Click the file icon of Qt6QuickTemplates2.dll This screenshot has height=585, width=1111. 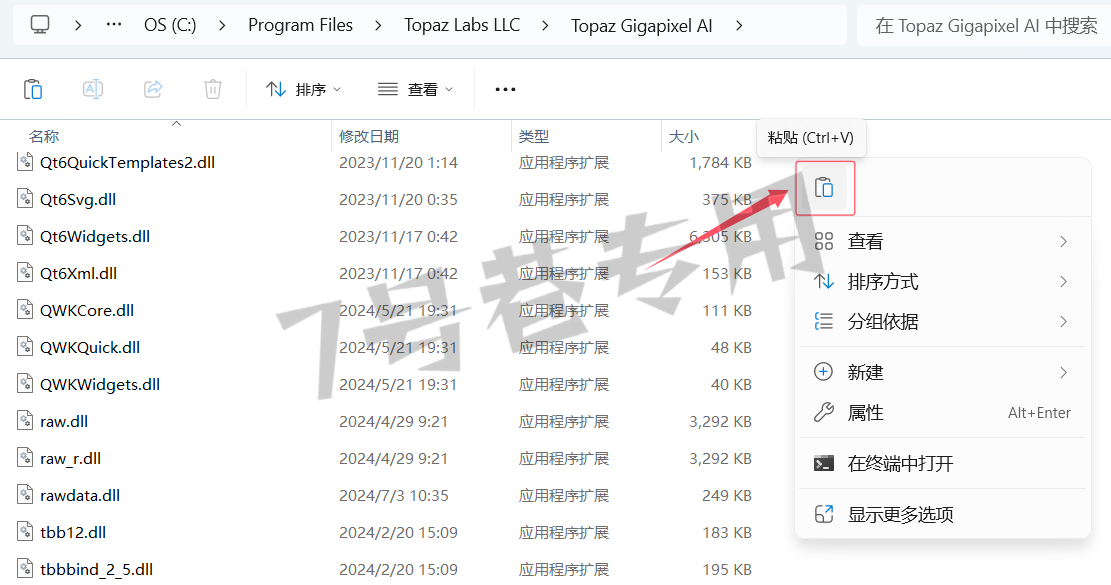[26, 162]
